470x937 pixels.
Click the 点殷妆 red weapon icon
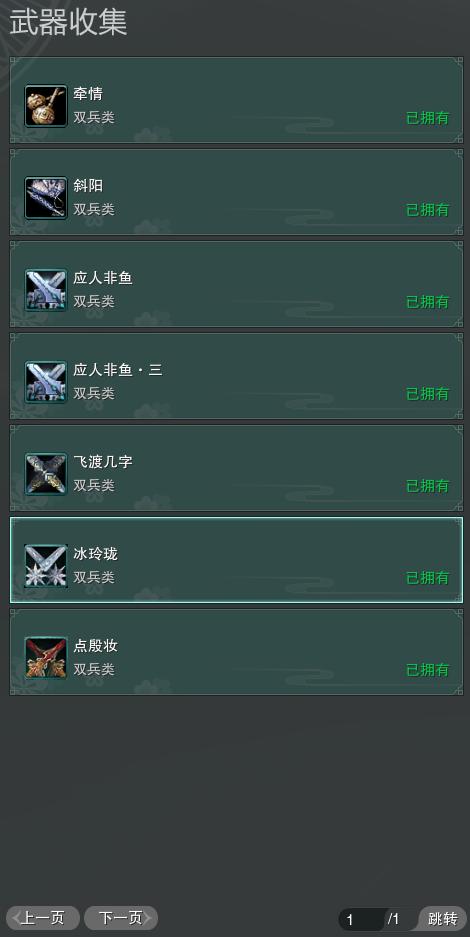coord(46,658)
